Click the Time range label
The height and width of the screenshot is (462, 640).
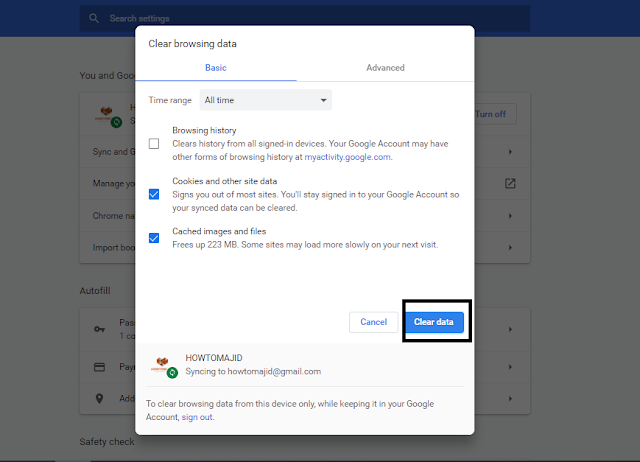click(x=170, y=100)
